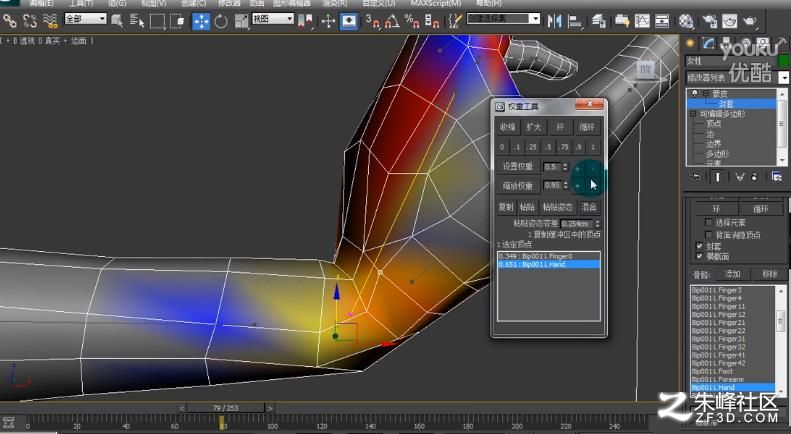Choose the Rectangular Selection Region icon
The height and width of the screenshot is (434, 791).
coord(157,21)
